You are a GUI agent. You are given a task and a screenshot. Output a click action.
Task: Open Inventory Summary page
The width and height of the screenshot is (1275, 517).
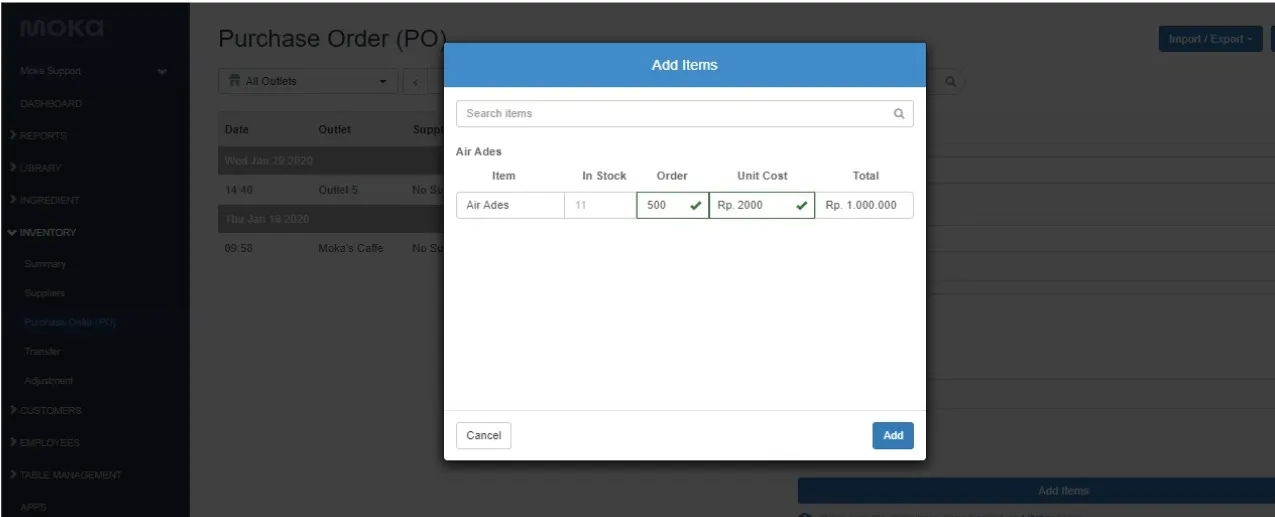(46, 264)
